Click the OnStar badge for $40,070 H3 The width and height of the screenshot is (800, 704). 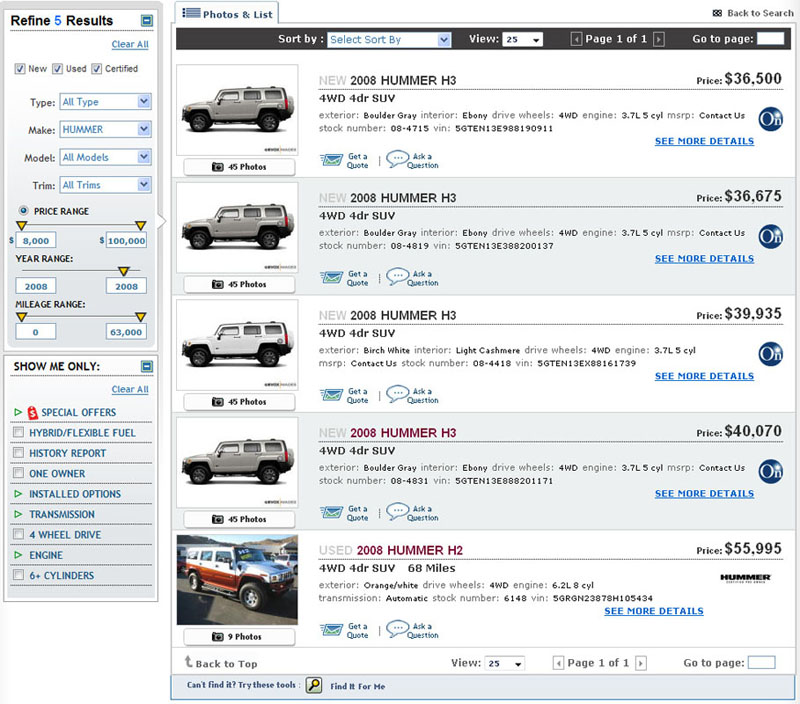(770, 471)
